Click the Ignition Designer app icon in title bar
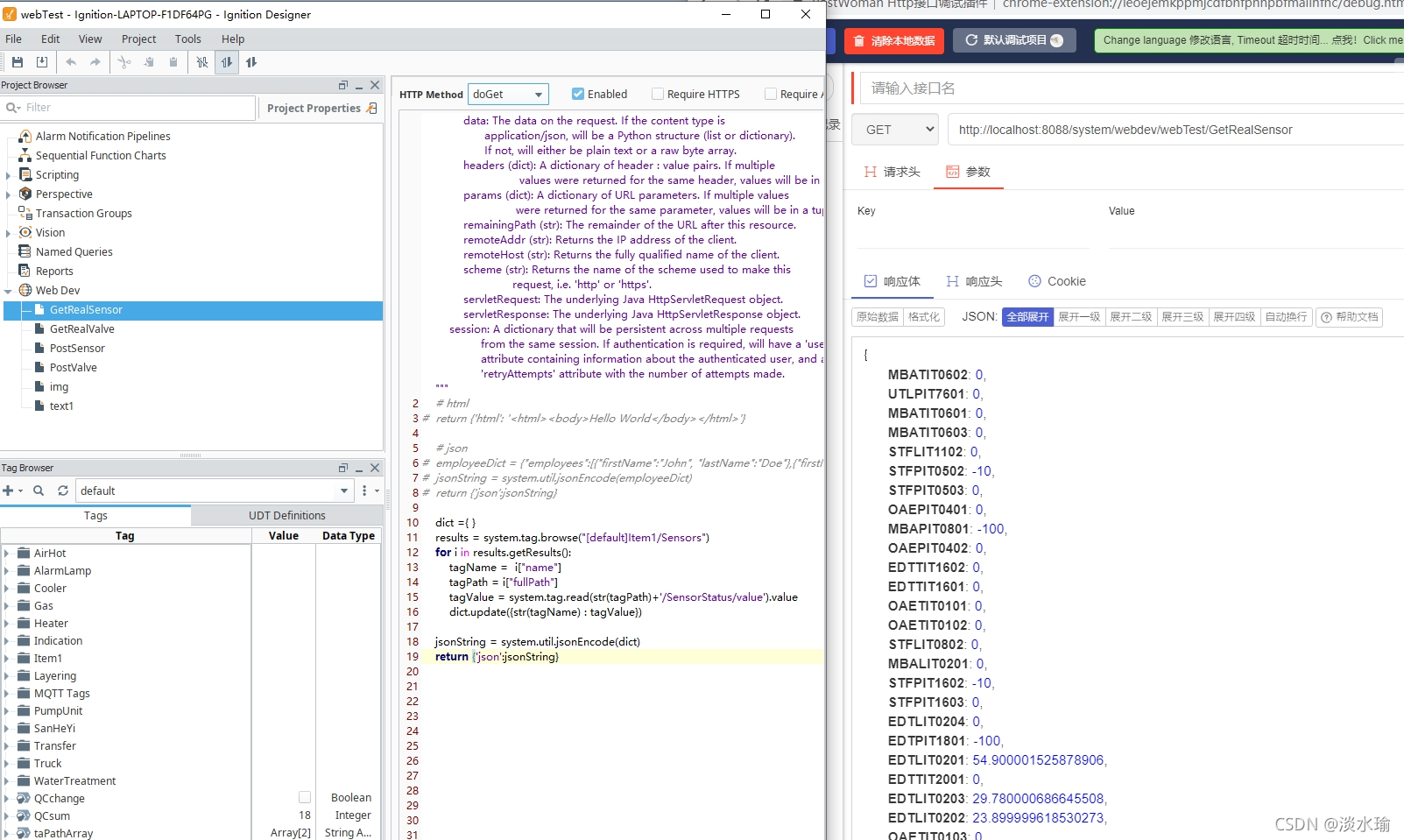 tap(10, 14)
